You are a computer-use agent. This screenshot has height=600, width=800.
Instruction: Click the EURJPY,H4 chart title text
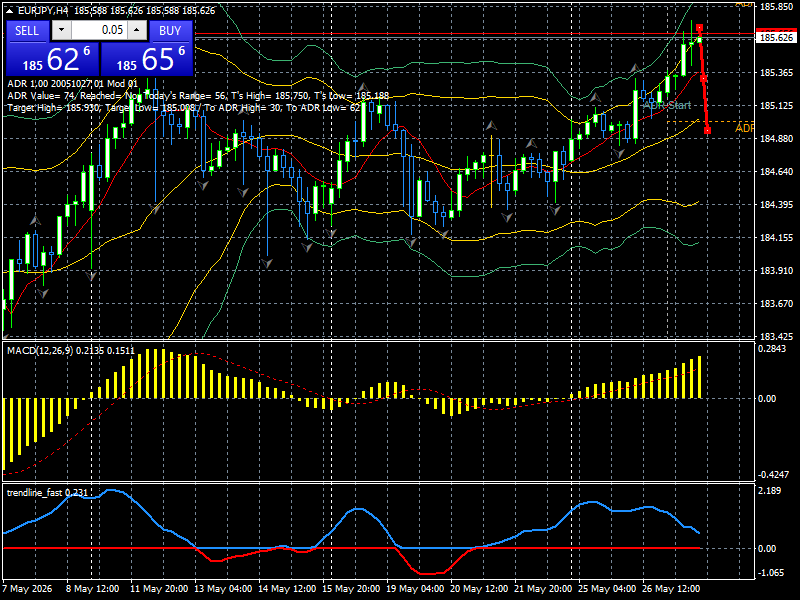(x=44, y=10)
